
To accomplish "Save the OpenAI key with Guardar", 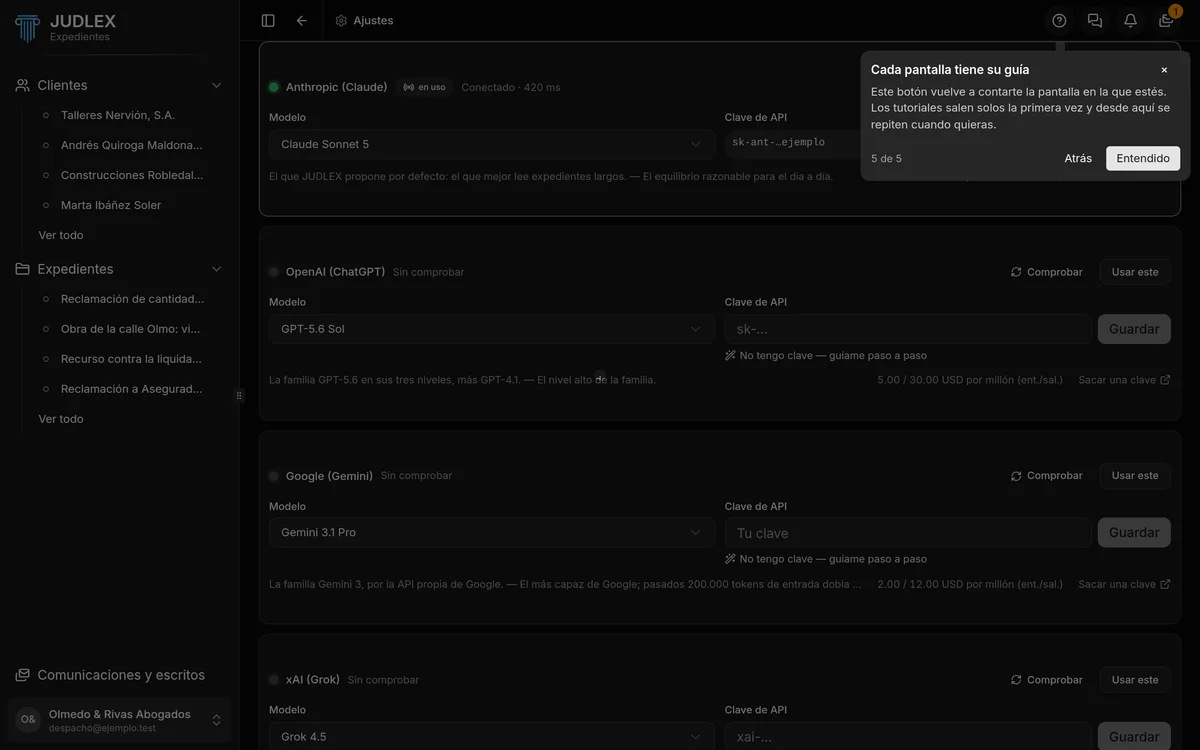I will (1134, 329).
